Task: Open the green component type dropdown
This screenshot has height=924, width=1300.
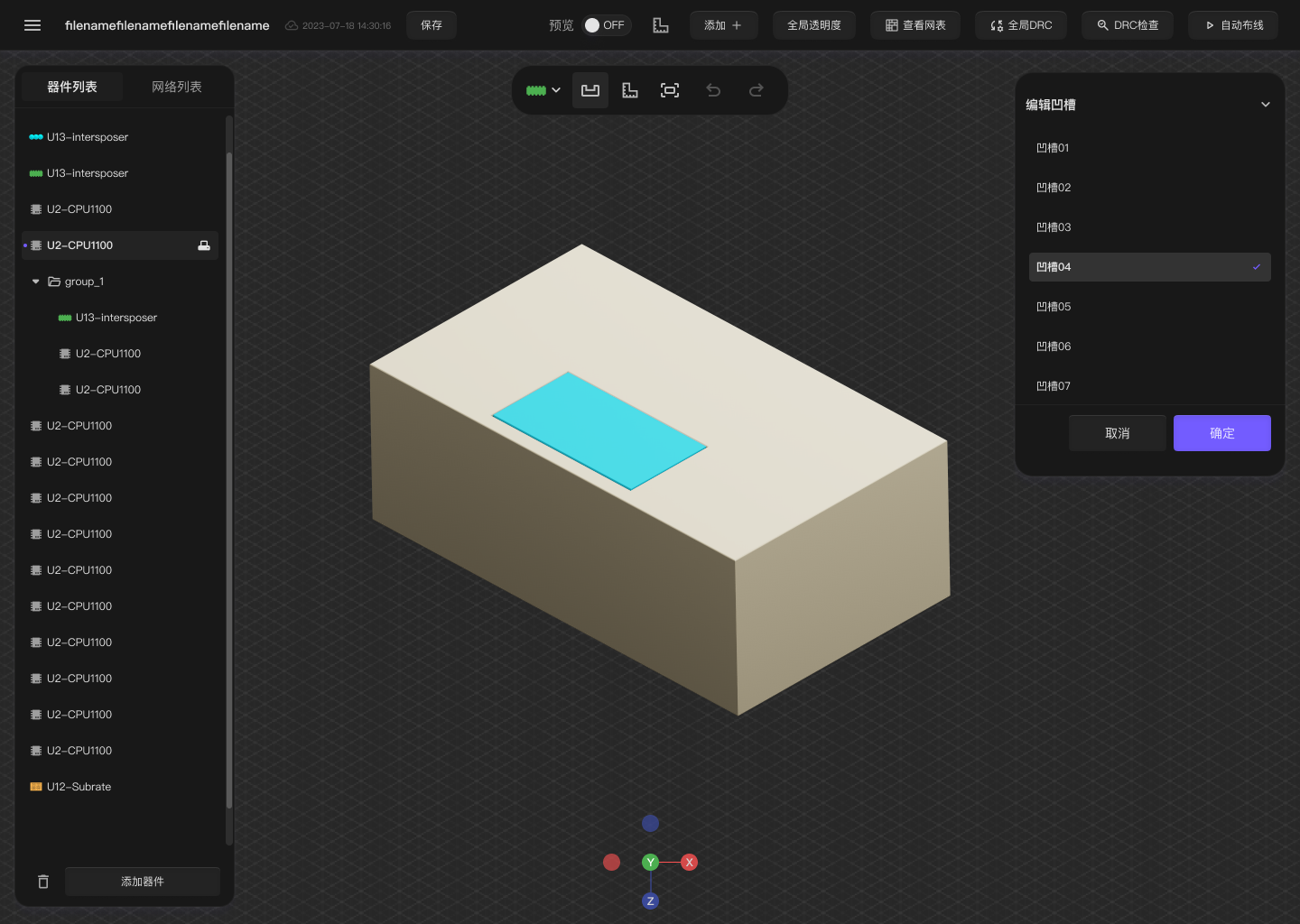Action: coord(543,90)
